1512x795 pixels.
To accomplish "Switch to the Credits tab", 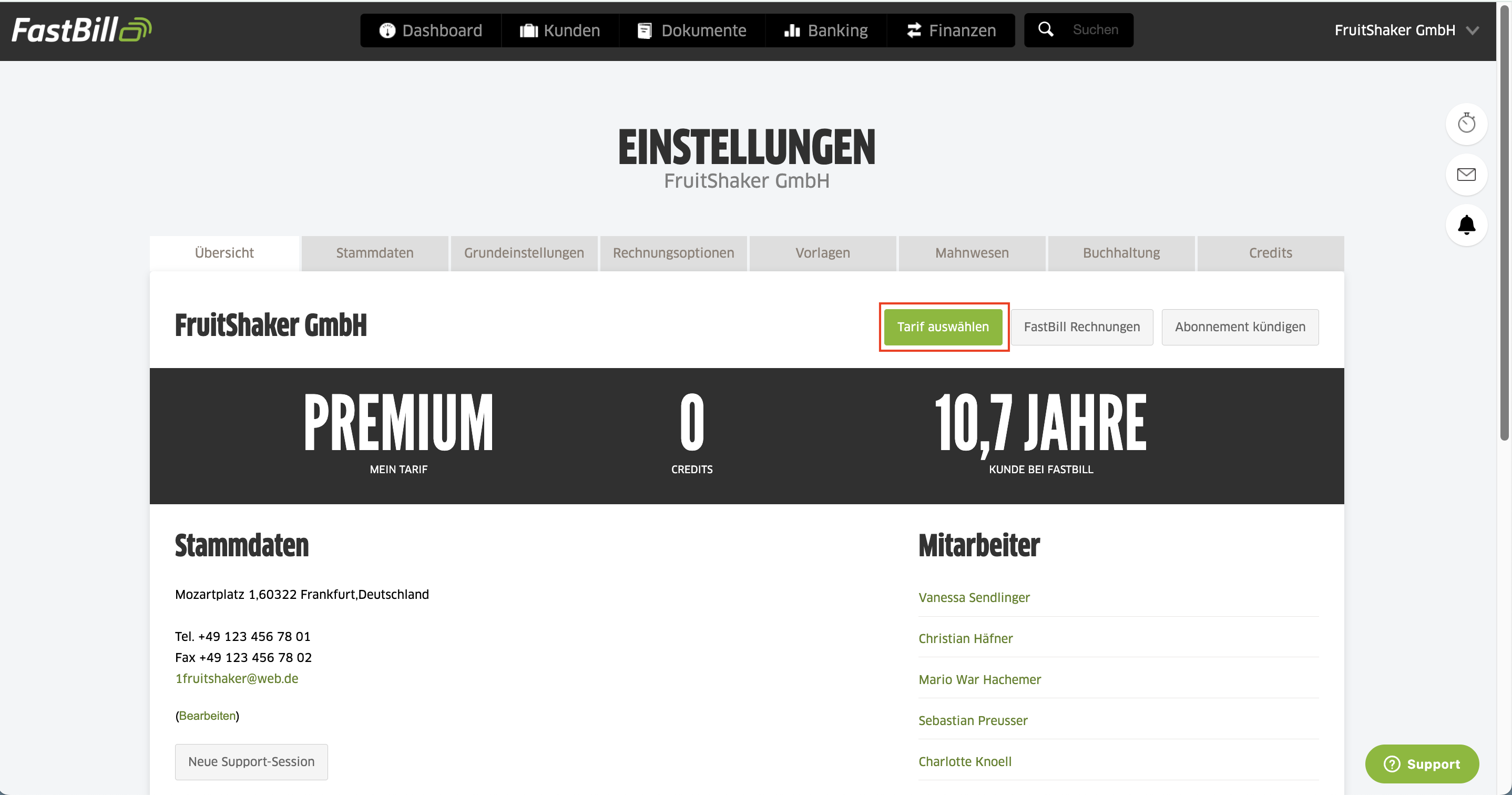I will coord(1270,253).
